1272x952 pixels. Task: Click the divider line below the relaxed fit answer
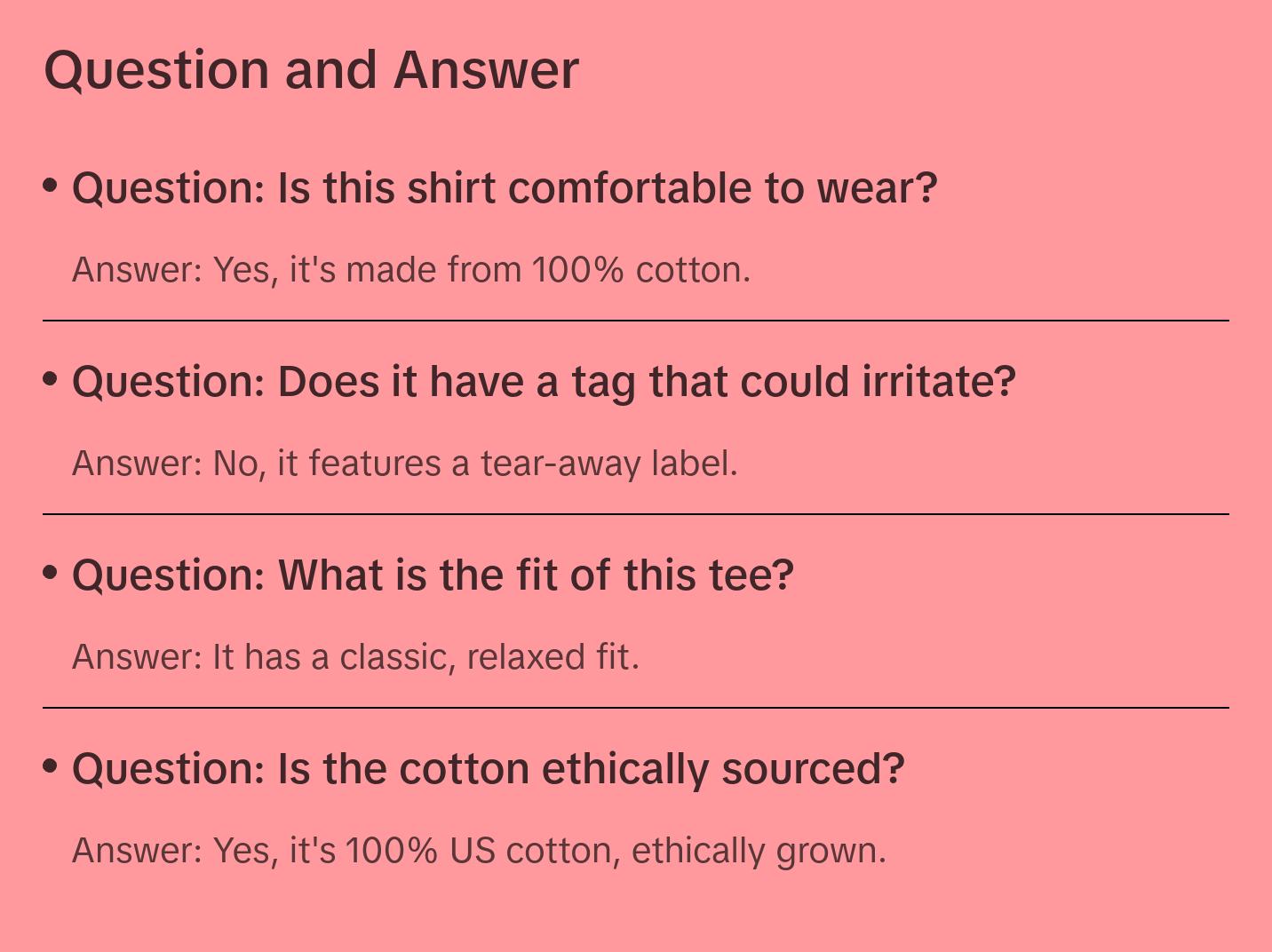click(636, 708)
